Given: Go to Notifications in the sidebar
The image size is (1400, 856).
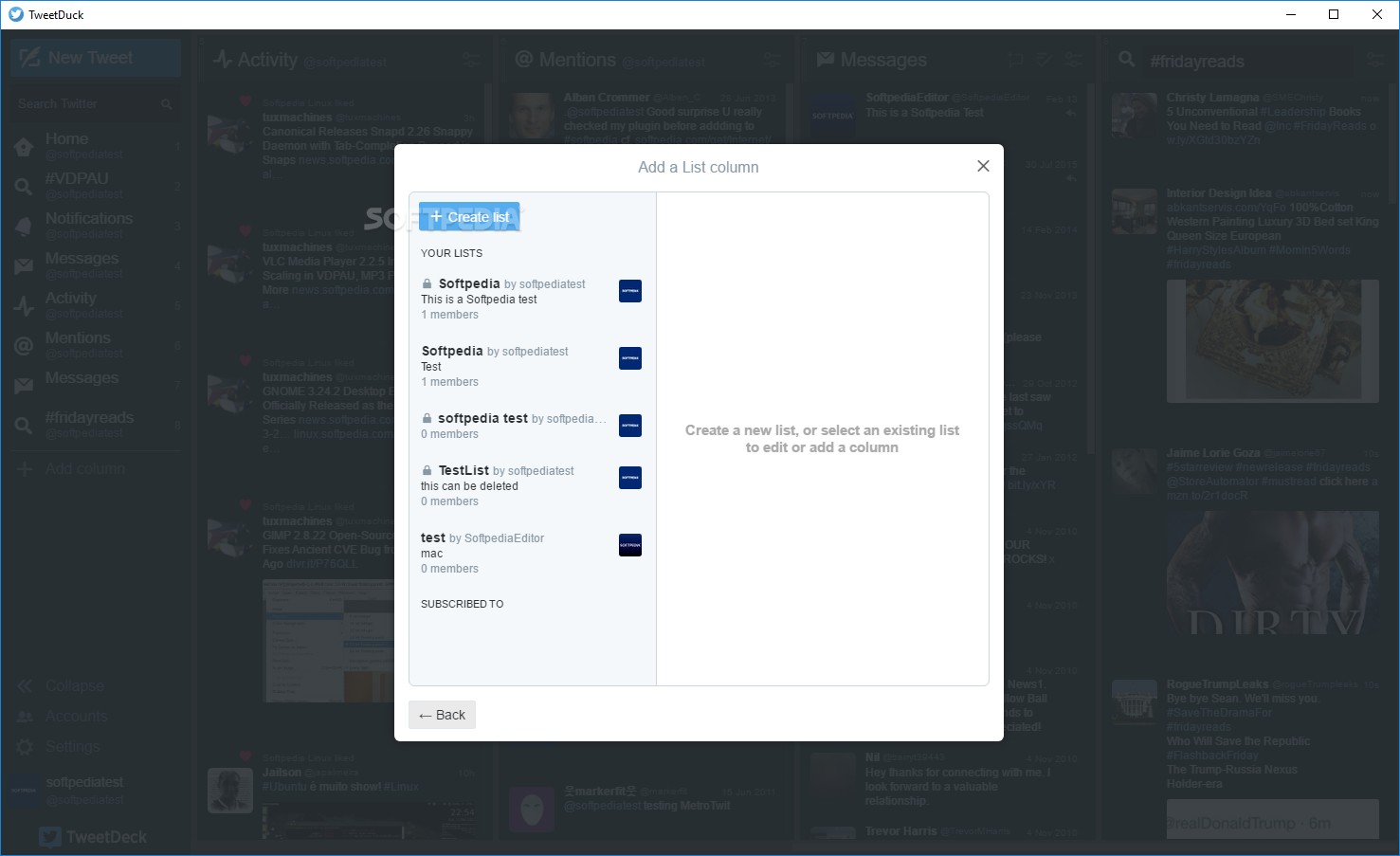Looking at the screenshot, I should click(96, 225).
